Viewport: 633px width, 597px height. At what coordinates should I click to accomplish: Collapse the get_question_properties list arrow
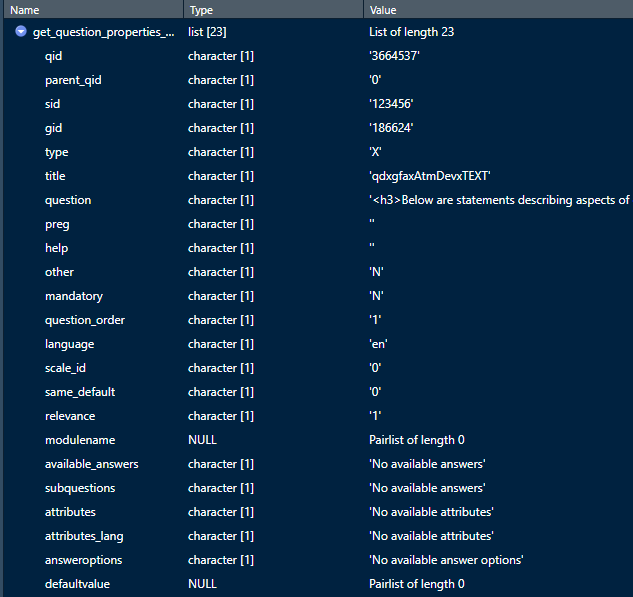coord(21,32)
